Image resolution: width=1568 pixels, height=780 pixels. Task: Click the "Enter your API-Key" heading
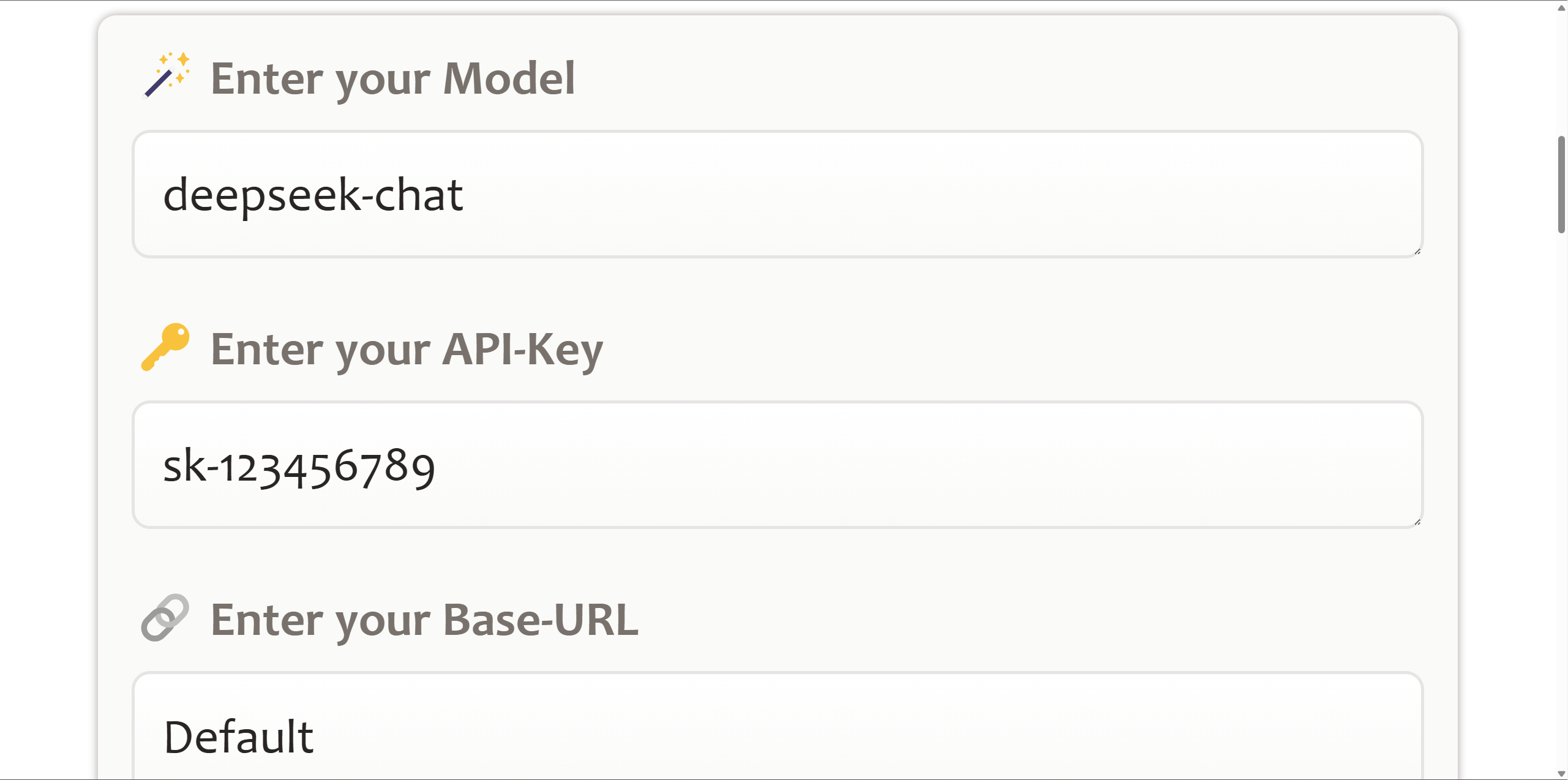(407, 350)
